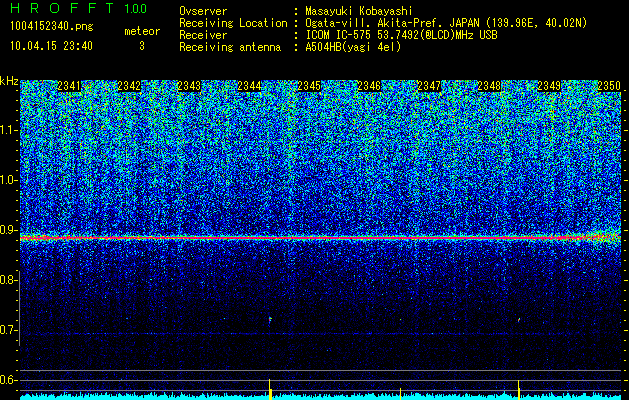Click the 0.7 kHz axis label
The height and width of the screenshot is (400, 629).
pyautogui.click(x=9, y=330)
